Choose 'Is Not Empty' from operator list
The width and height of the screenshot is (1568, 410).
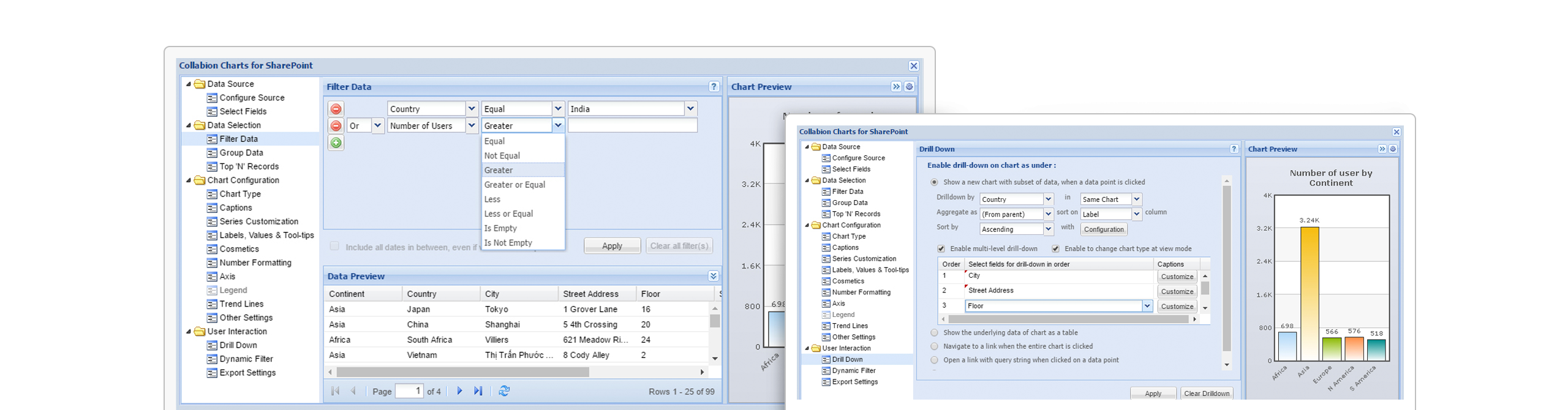click(x=522, y=243)
